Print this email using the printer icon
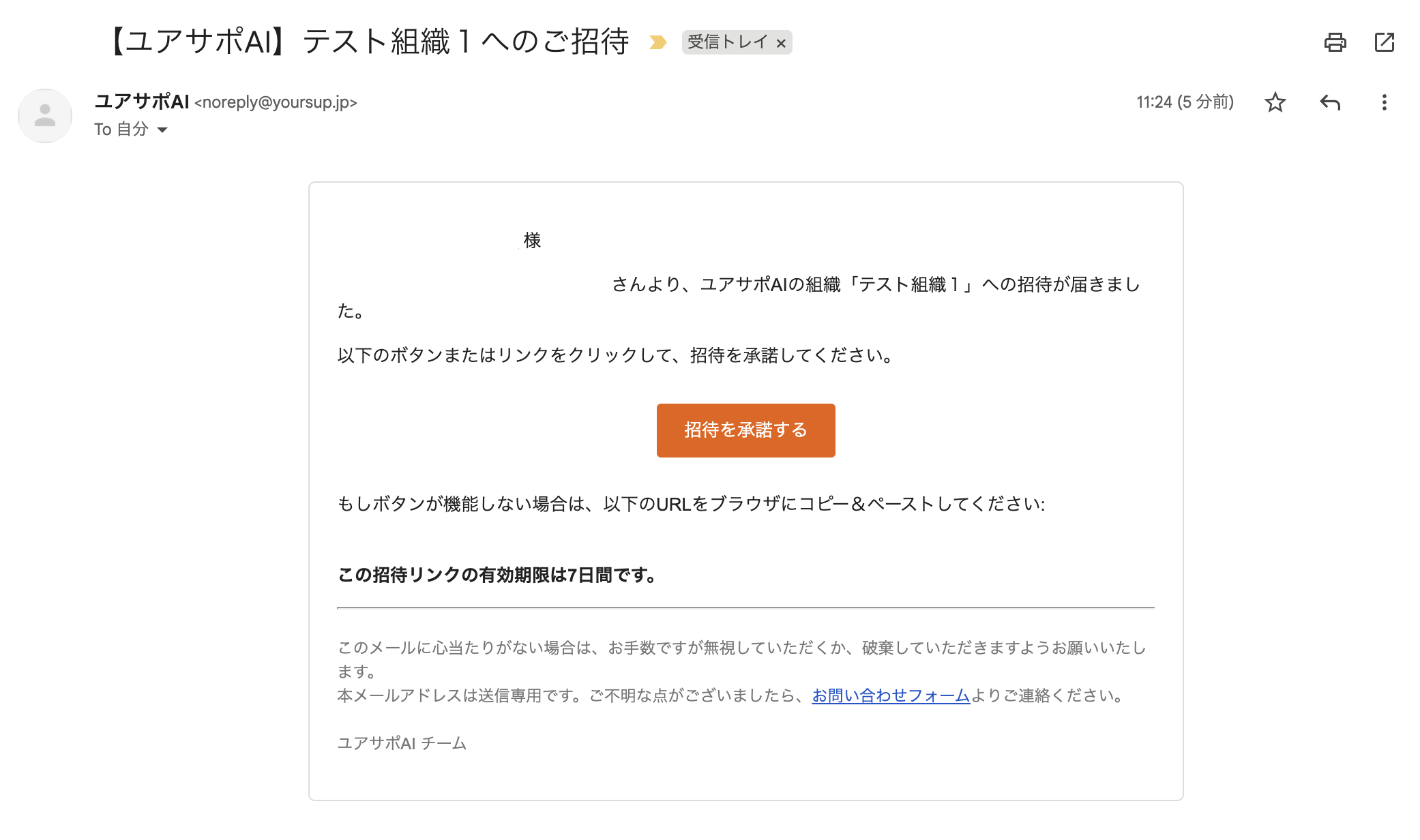Viewport: 1420px width, 840px height. 1335,42
